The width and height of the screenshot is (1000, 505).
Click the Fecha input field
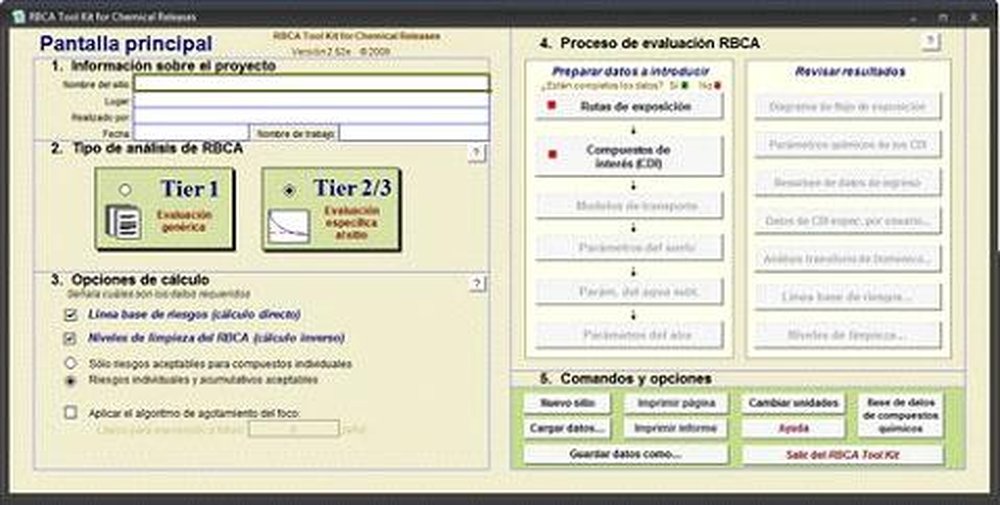click(191, 133)
